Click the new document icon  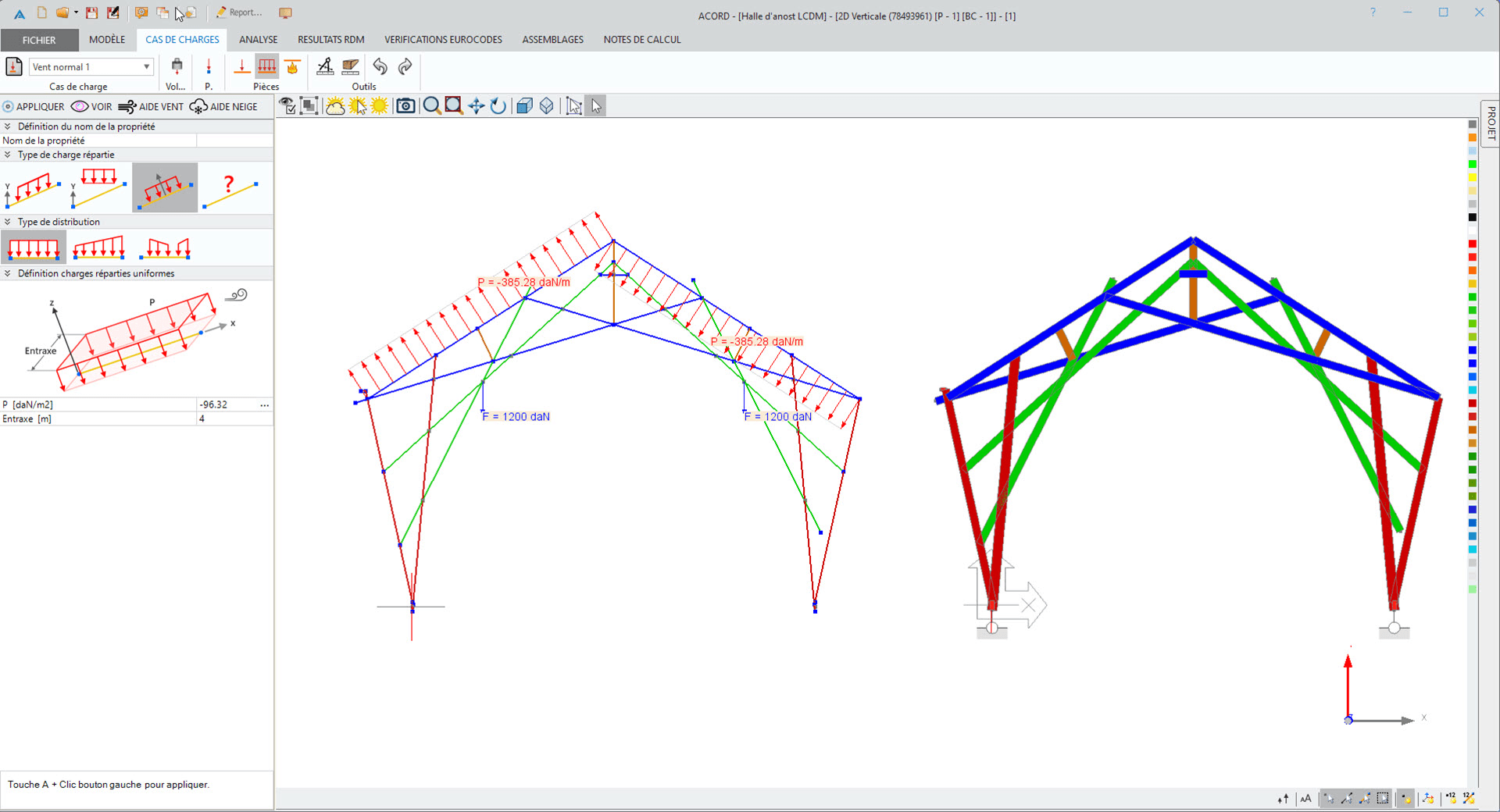pos(42,12)
